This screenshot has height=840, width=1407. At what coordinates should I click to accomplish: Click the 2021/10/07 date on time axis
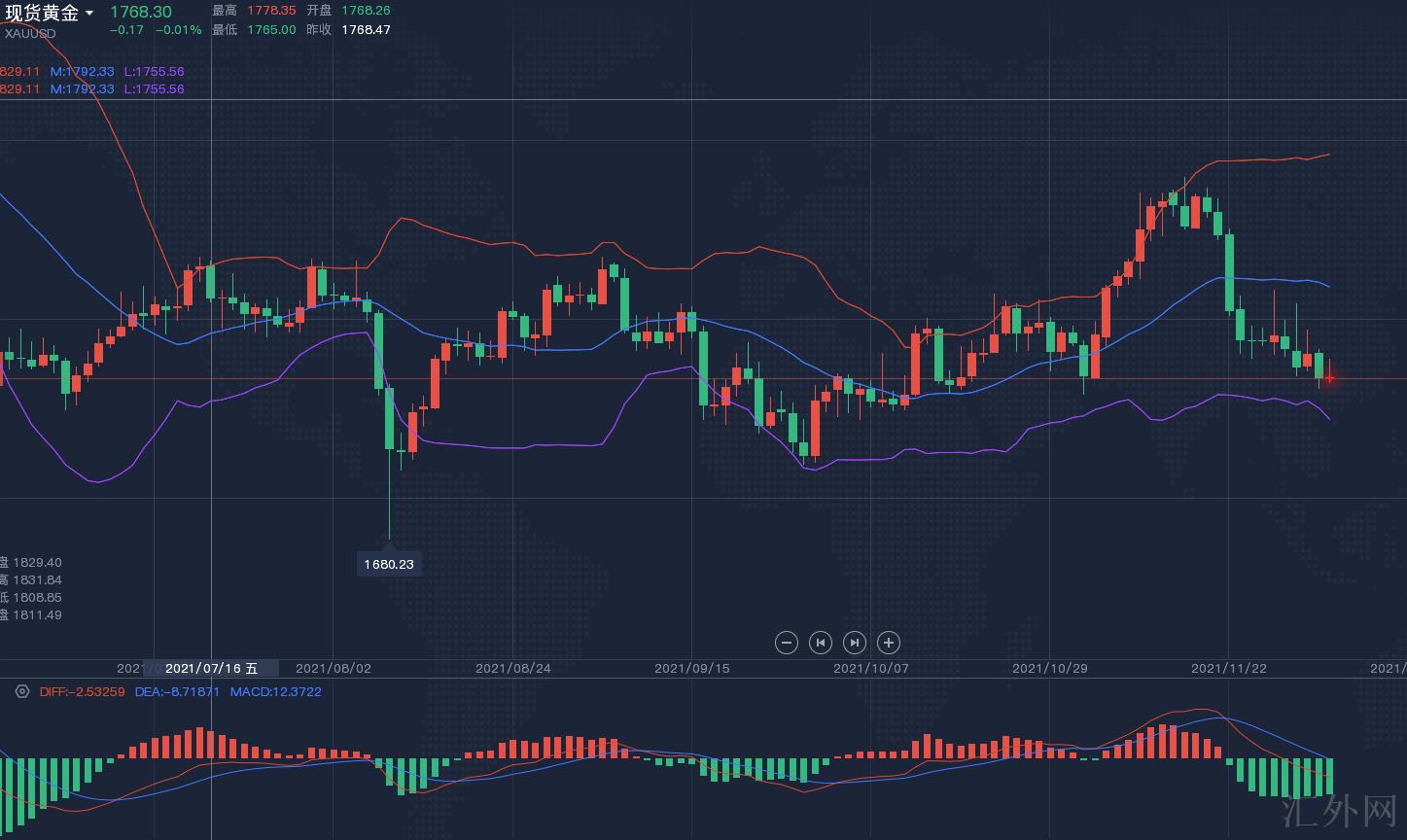[x=870, y=668]
